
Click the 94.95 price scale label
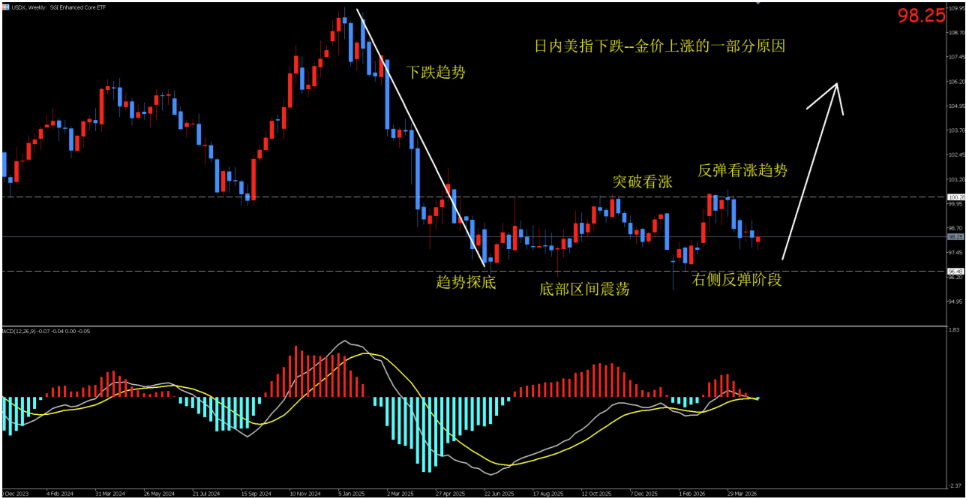pyautogui.click(x=956, y=301)
